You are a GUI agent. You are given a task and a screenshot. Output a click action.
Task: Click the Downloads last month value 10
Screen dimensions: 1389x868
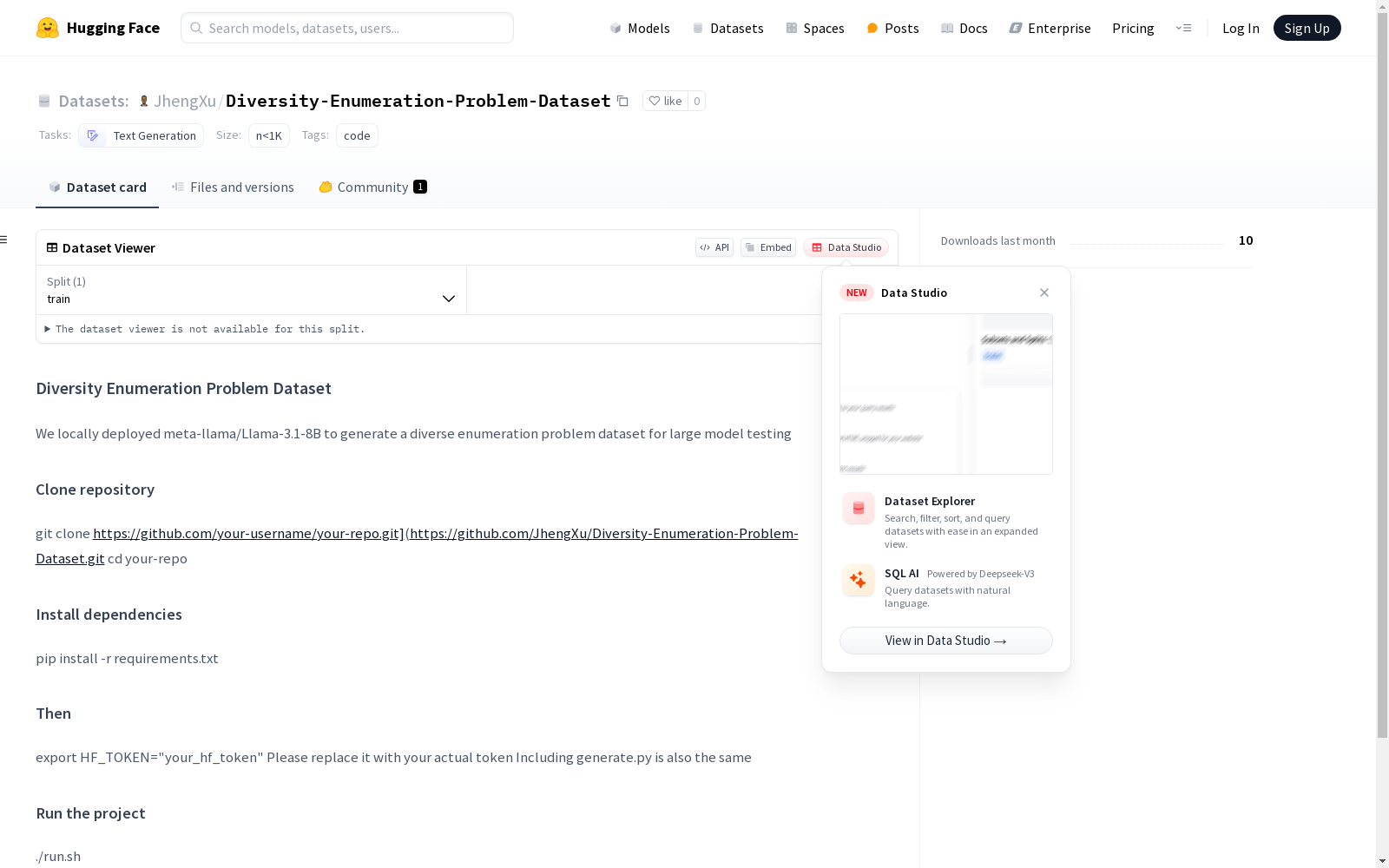[1246, 240]
